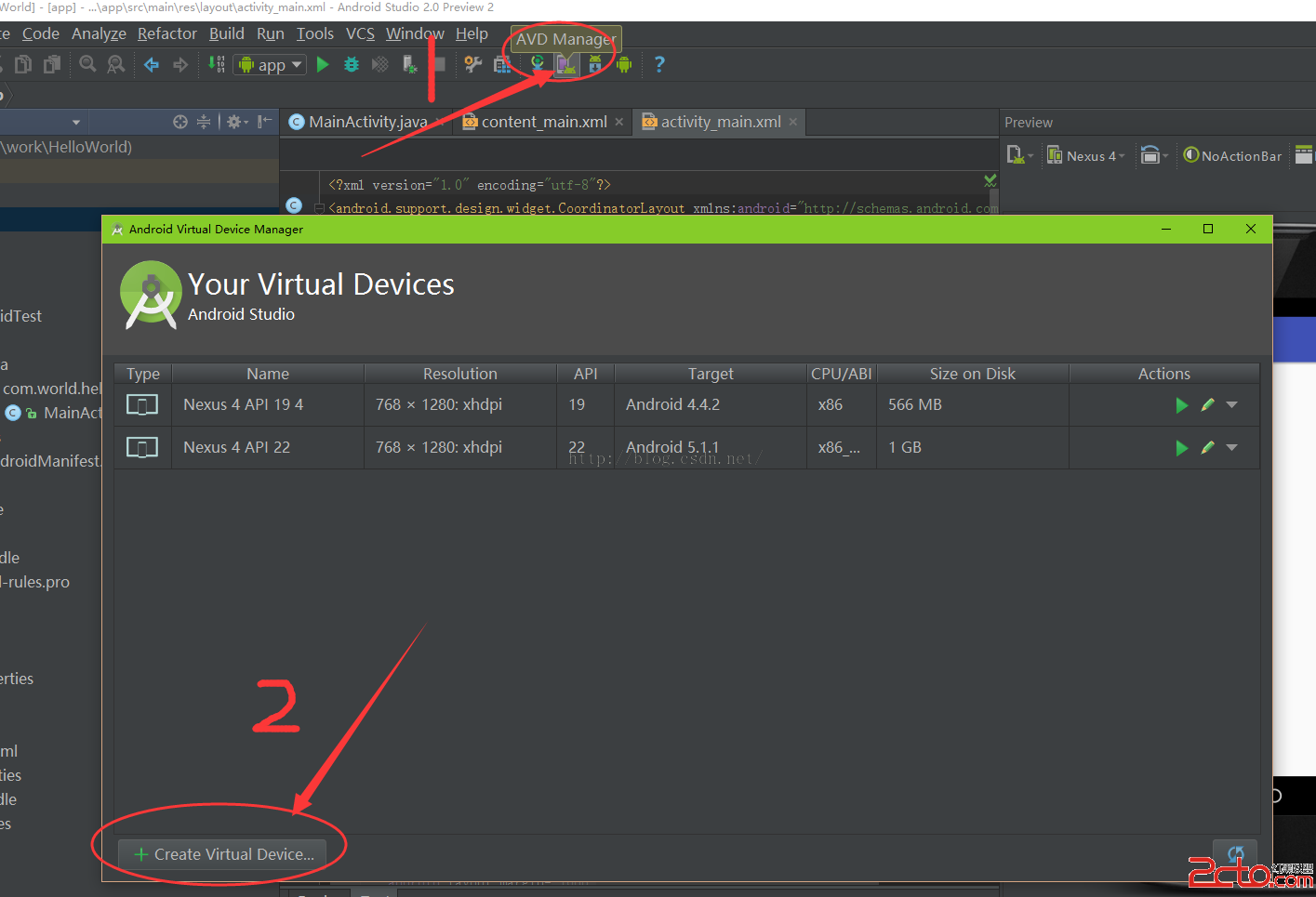Viewport: 1316px width, 897px height.
Task: Close the activity_main.xml tab
Action: 793,122
